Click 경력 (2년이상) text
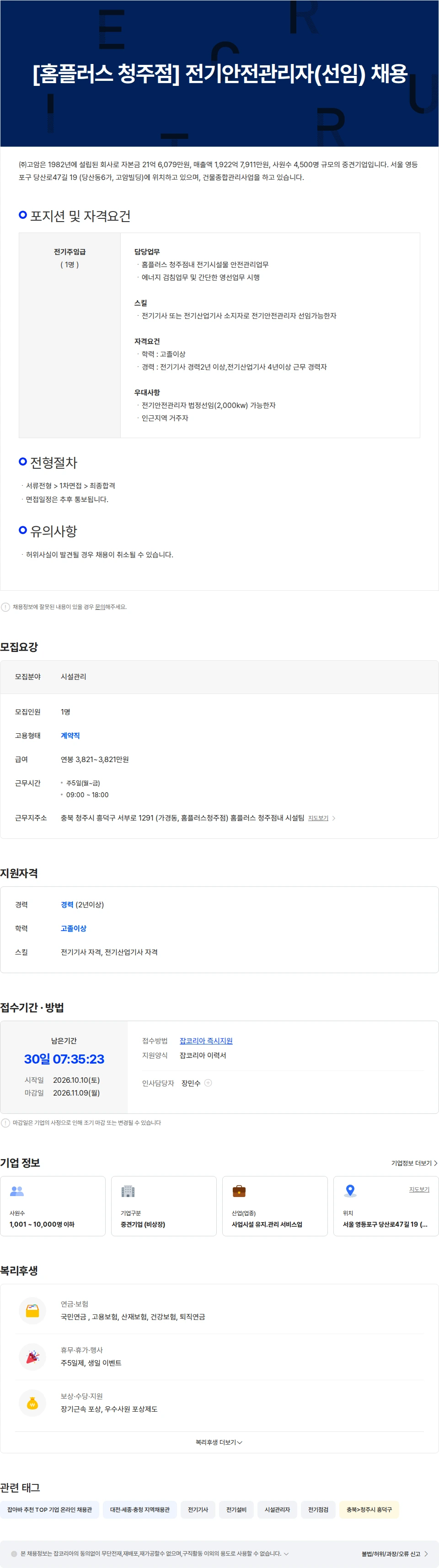 pyautogui.click(x=82, y=905)
